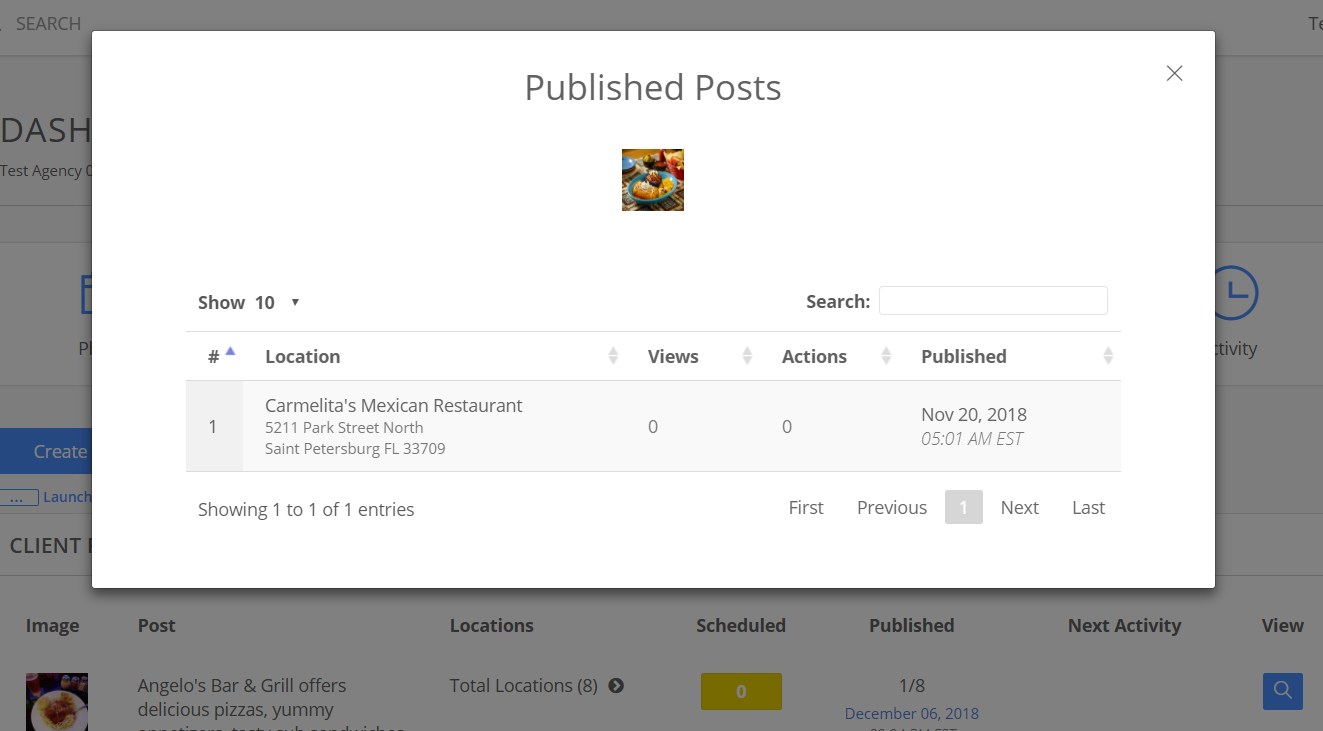Open Angelo's Bar & Grill post thumbnail
The height and width of the screenshot is (731, 1323).
(x=57, y=702)
